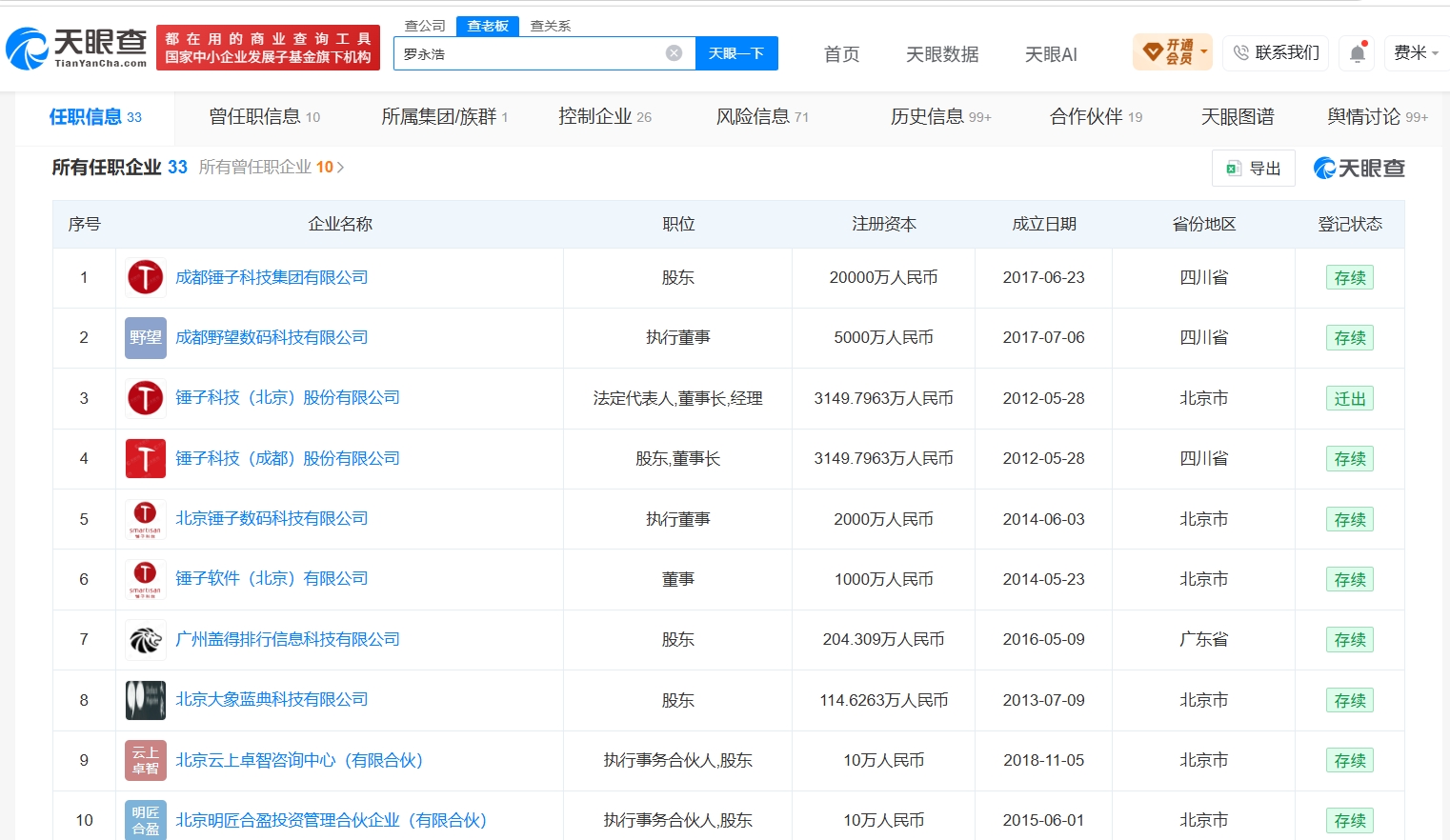Open the 所属集团/族群 tab
Viewport: 1450px width, 840px height.
click(445, 117)
